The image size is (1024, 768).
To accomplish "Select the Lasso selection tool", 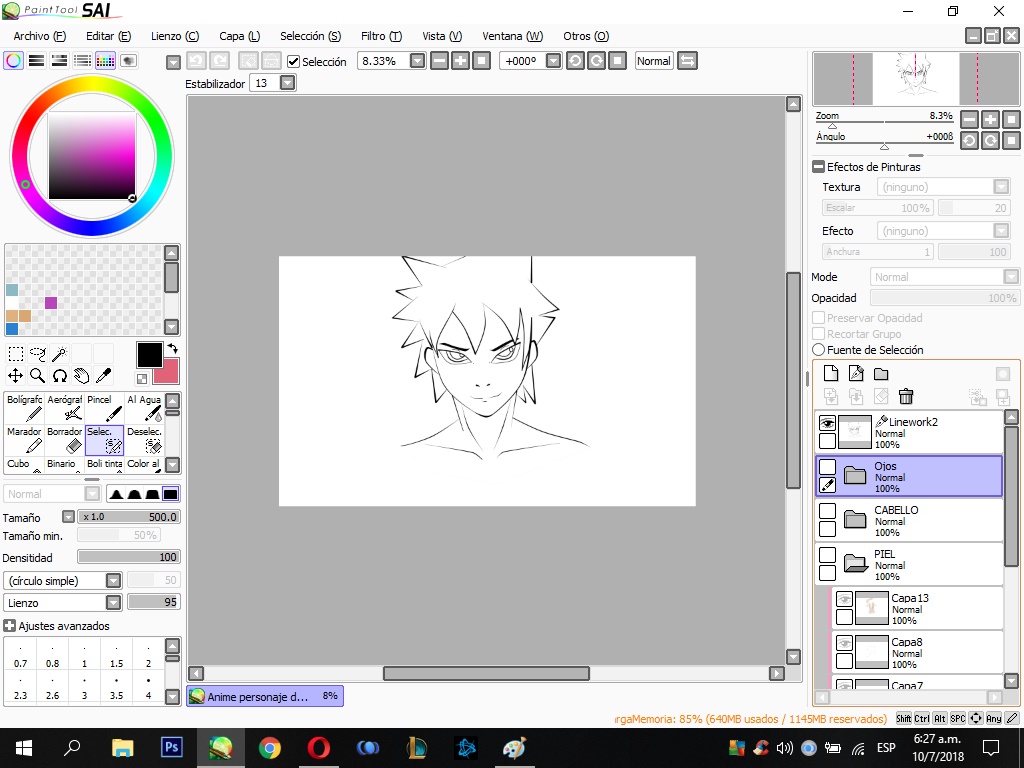I will coord(38,354).
